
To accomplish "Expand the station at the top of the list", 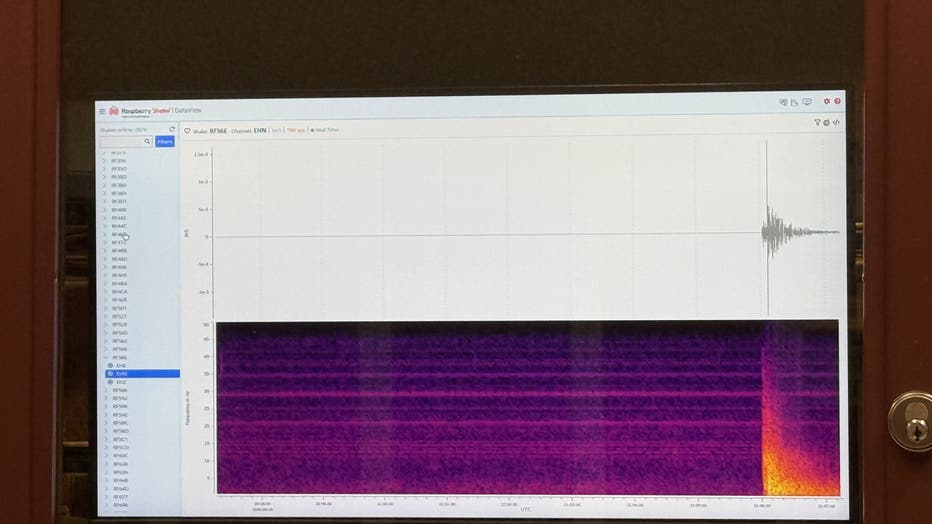I will point(118,153).
